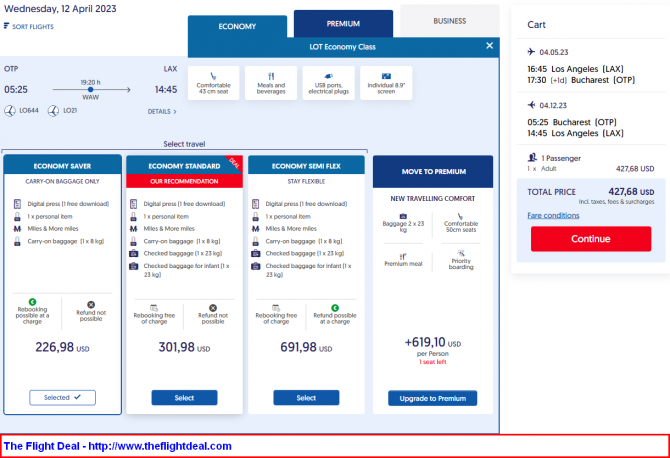670x458 pixels.
Task: Click Digital press icon in Economy Semi Flex
Action: pyautogui.click(x=256, y=204)
